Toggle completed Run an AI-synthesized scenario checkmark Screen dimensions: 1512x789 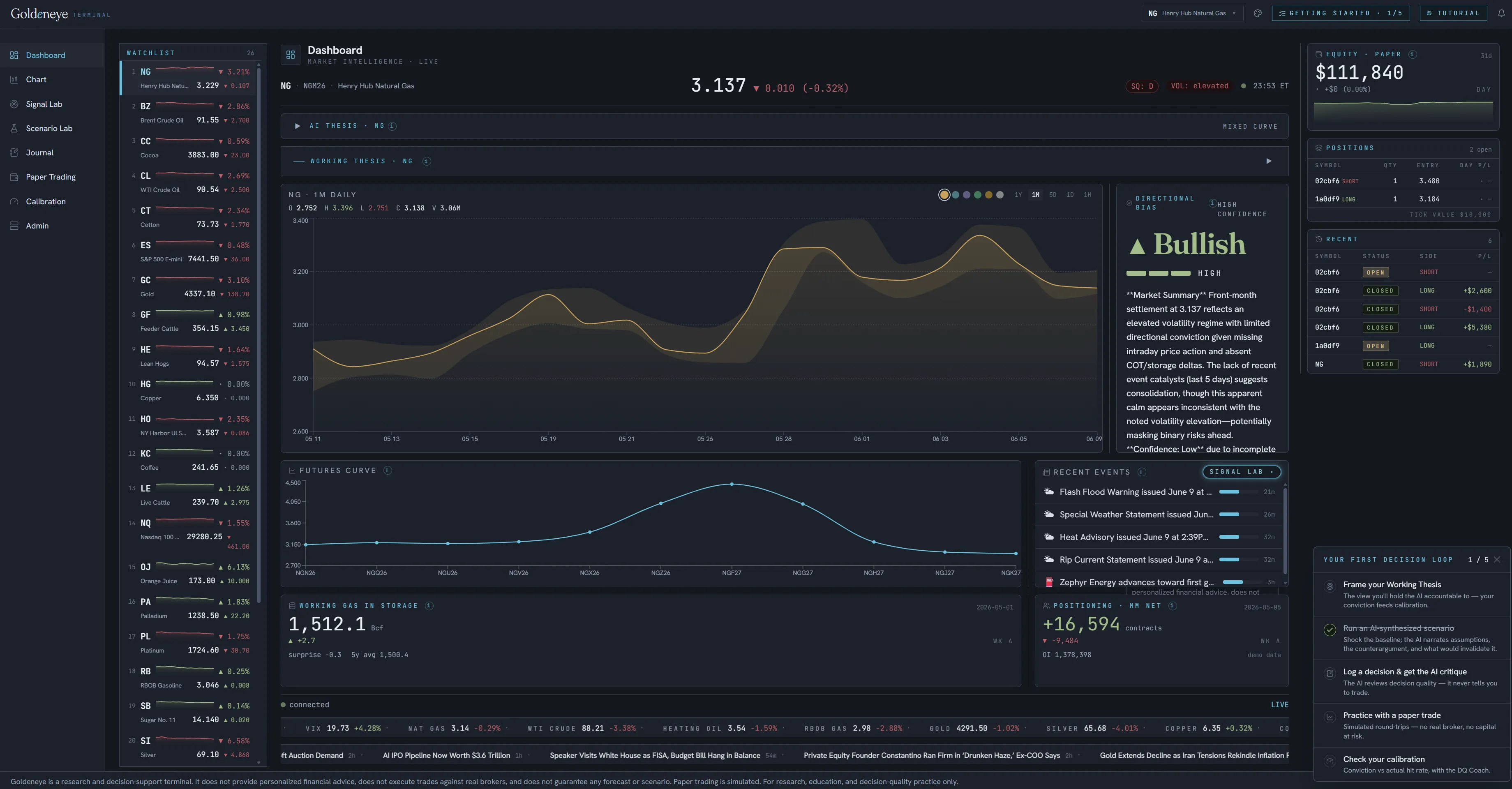coord(1330,630)
